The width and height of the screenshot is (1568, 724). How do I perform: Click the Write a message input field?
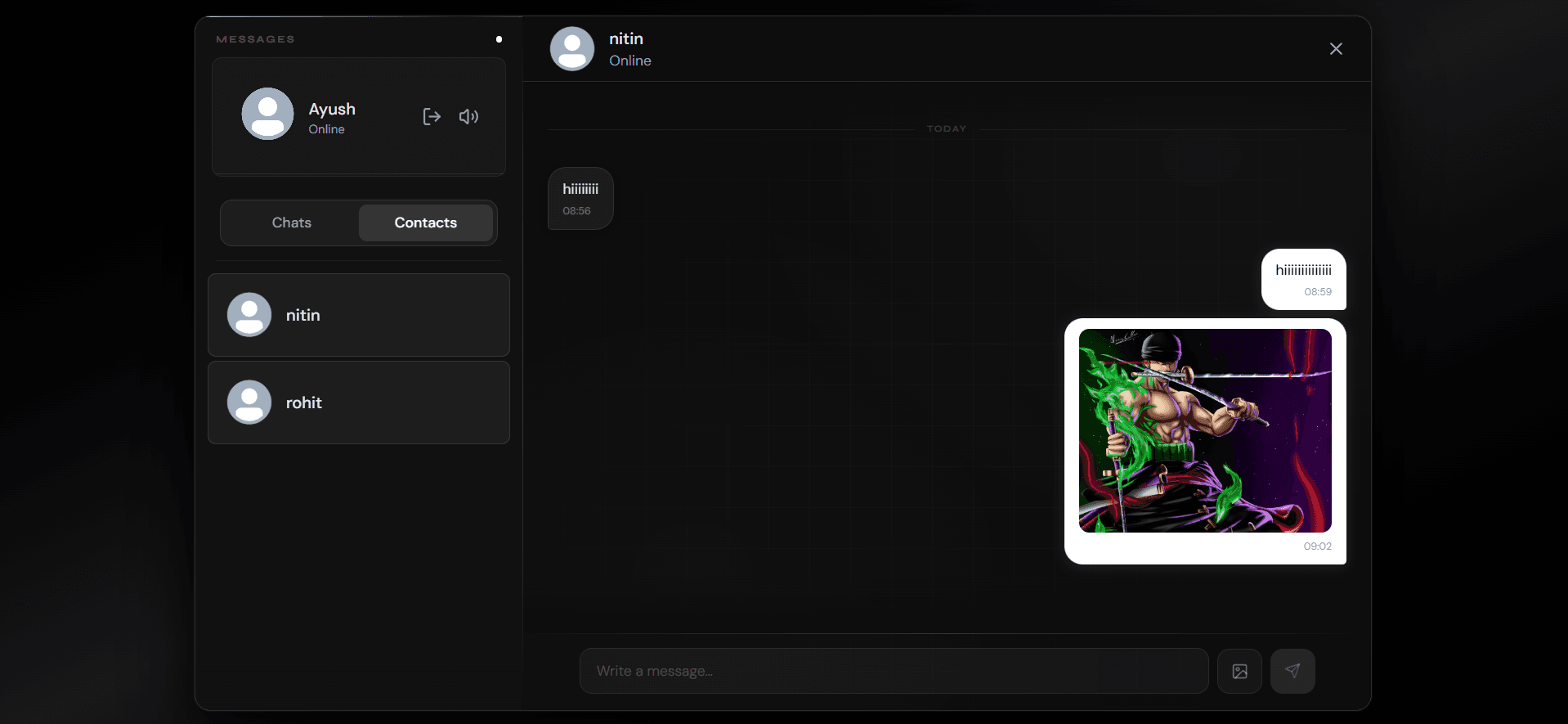894,671
